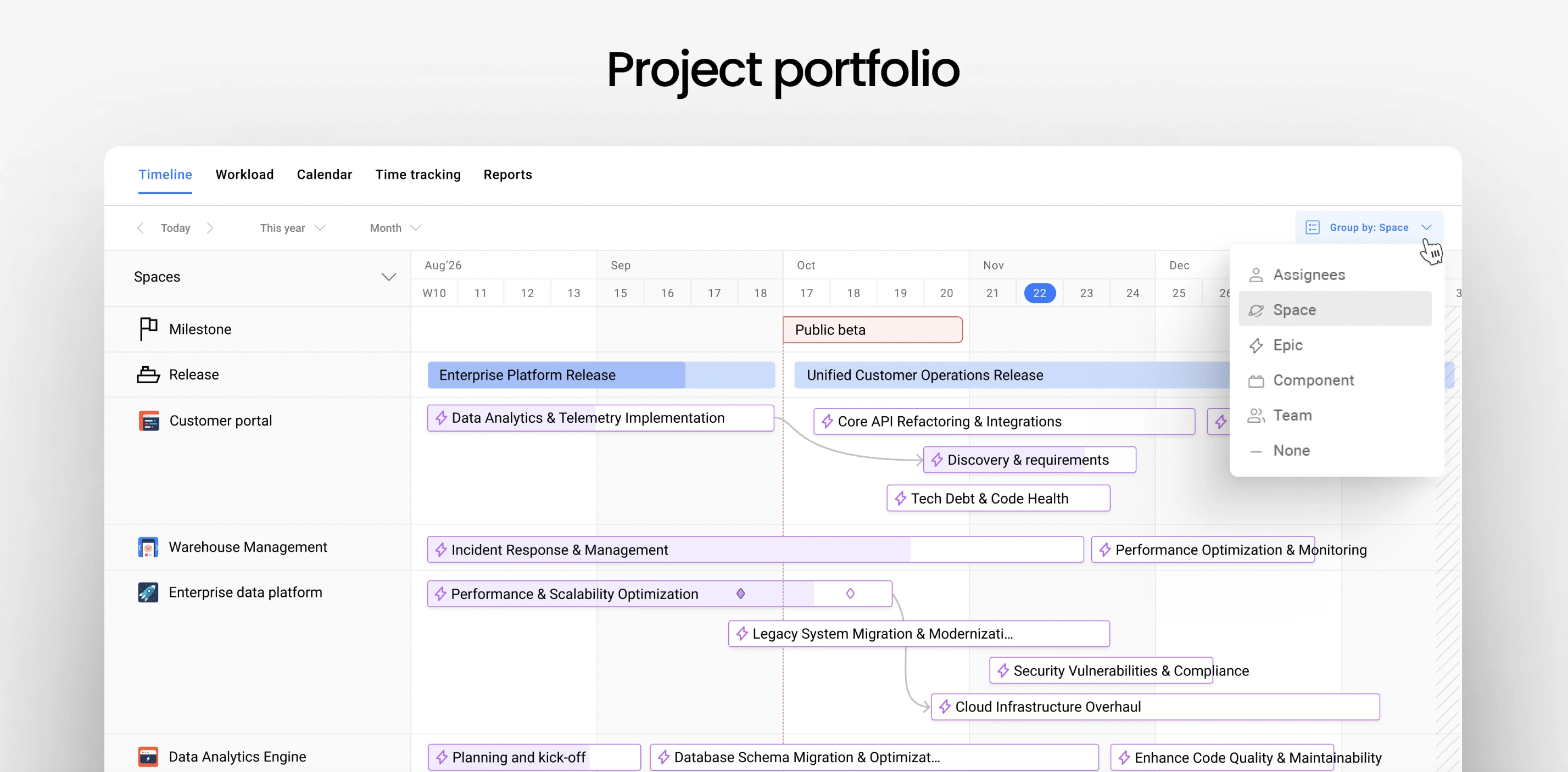
Task: Open Database Schema Migration & Optimization epic
Action: tap(874, 757)
